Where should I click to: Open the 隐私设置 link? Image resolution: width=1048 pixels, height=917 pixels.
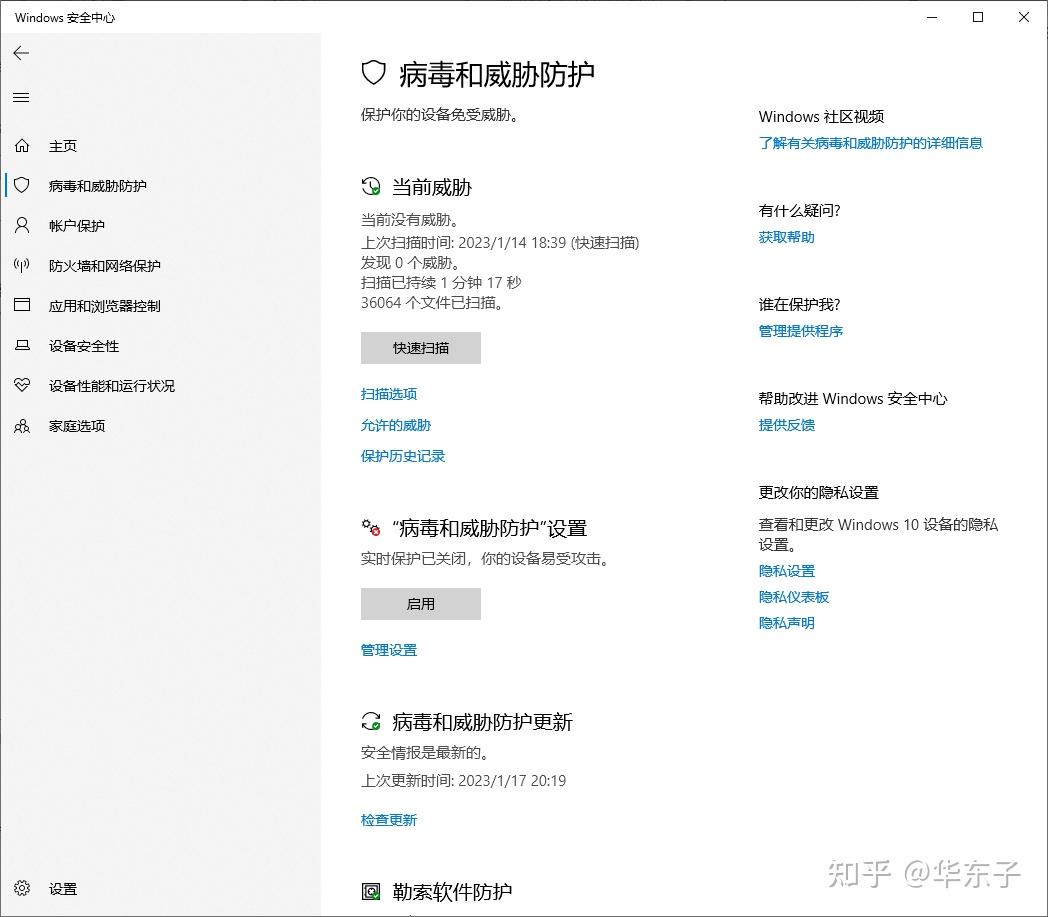(x=787, y=571)
